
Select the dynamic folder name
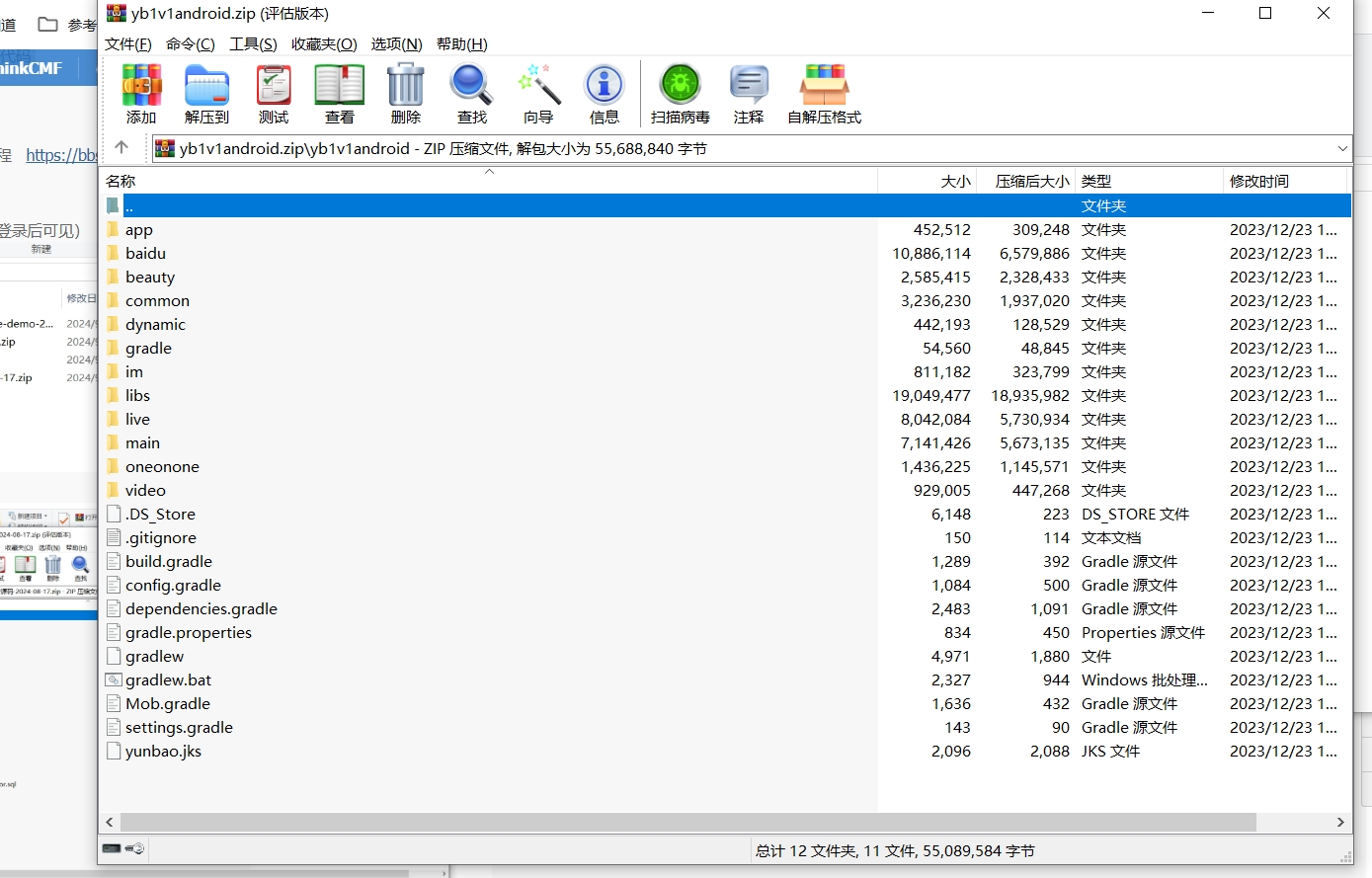pos(155,324)
